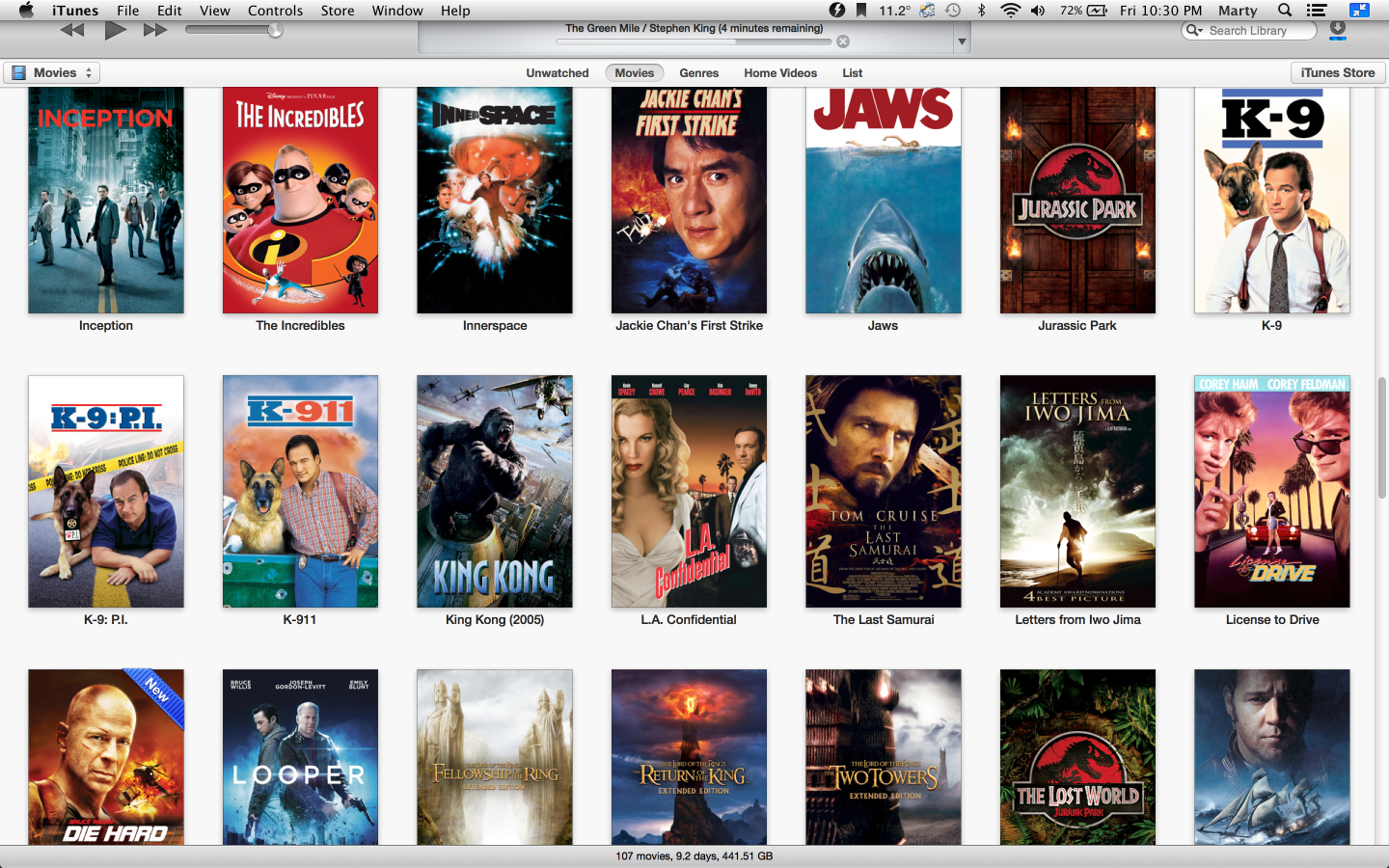The height and width of the screenshot is (868, 1389).
Task: Expand the status display dropdown arrow
Action: (961, 42)
